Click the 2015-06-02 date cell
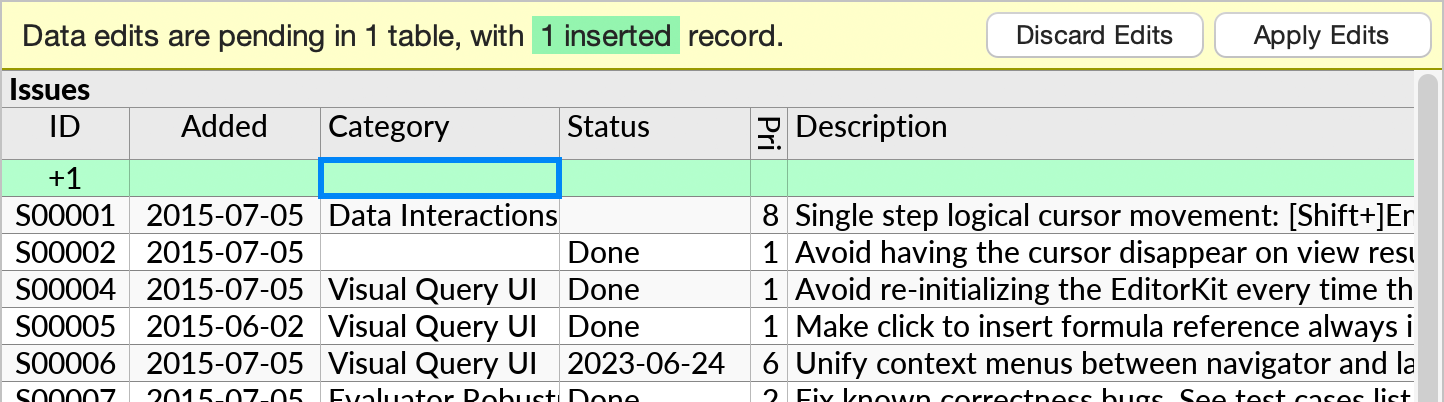This screenshot has width=1444, height=402. tap(225, 327)
